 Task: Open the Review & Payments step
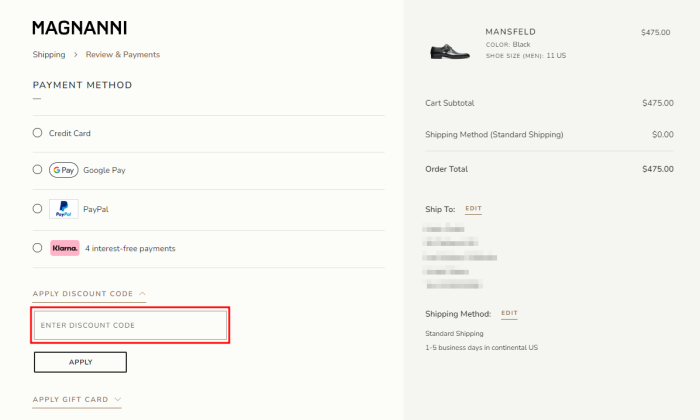coord(123,54)
